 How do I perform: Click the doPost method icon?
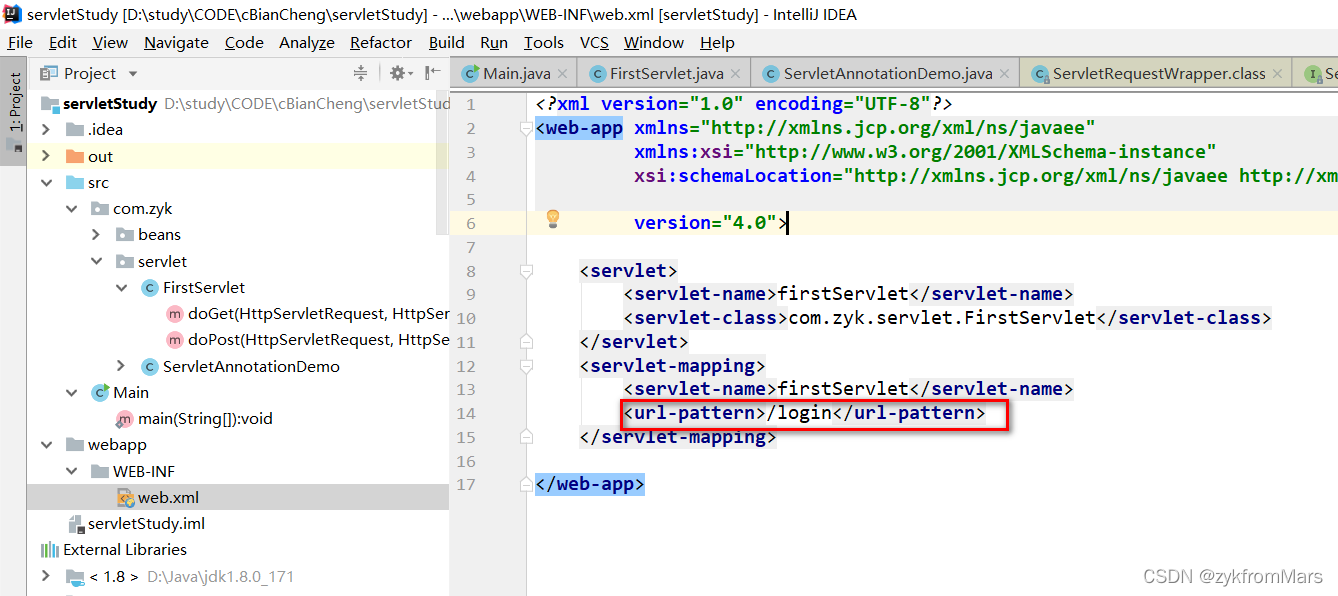click(x=175, y=340)
